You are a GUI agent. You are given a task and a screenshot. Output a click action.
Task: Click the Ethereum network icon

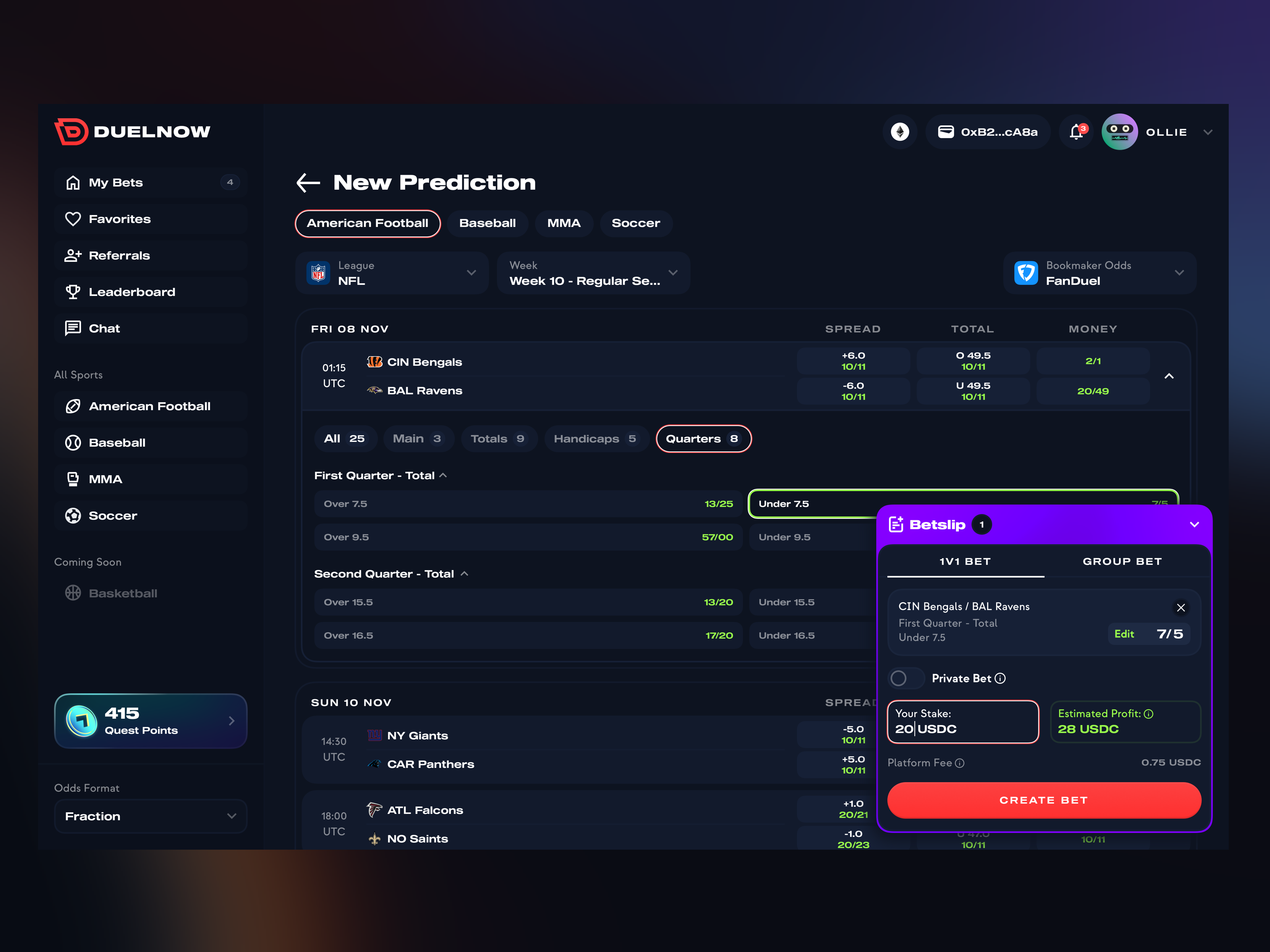[x=900, y=131]
